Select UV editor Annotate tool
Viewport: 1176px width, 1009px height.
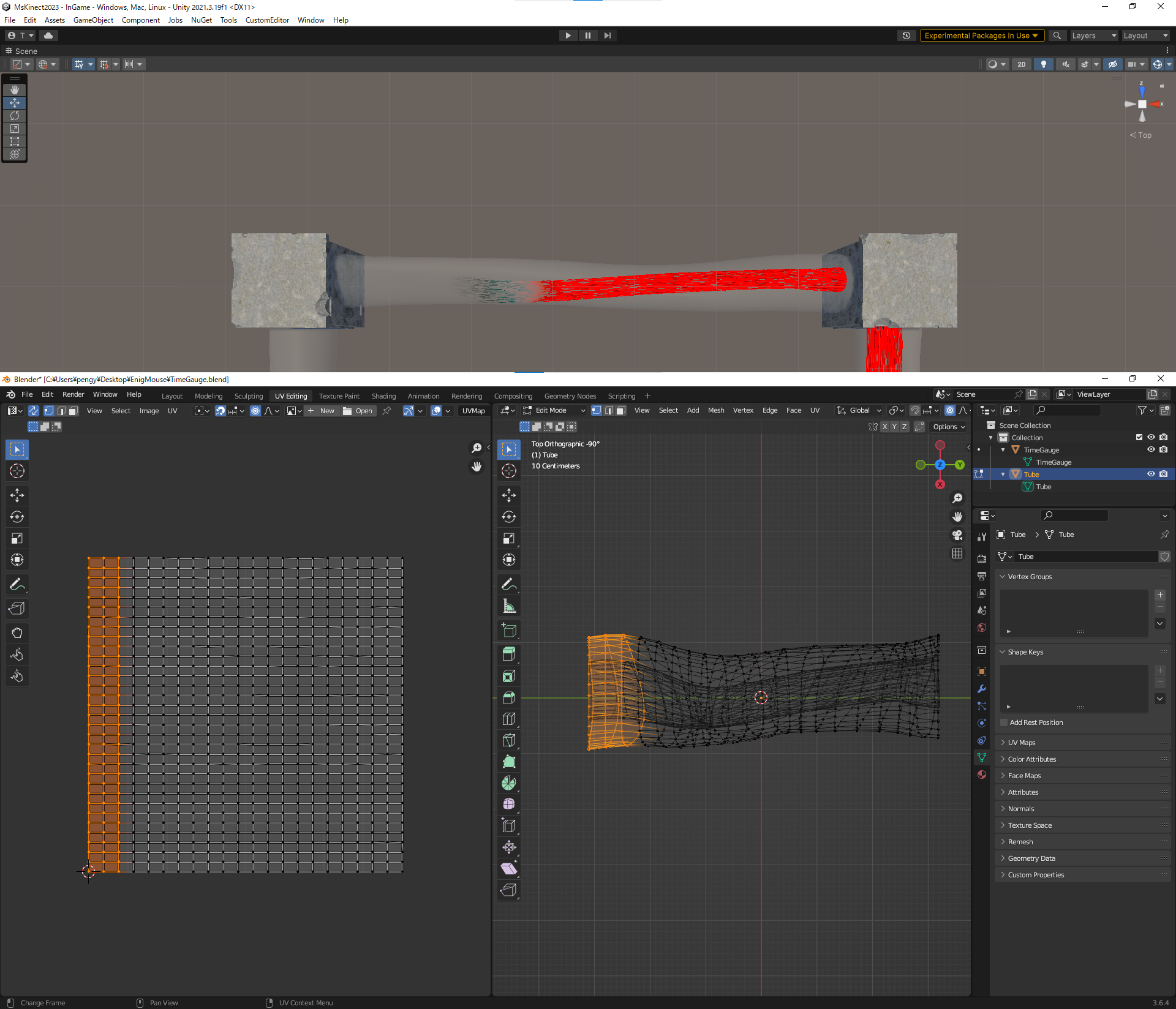(17, 585)
